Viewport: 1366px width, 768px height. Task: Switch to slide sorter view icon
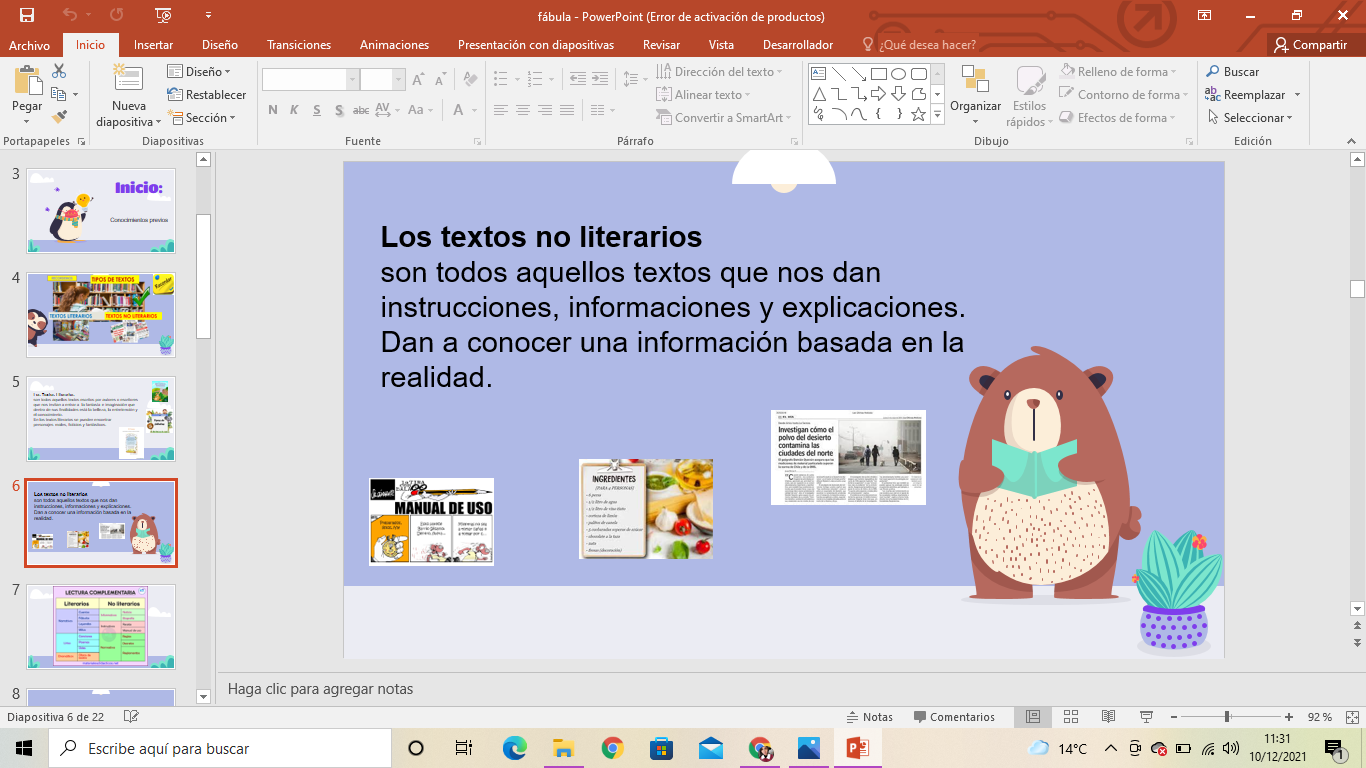pyautogui.click(x=1070, y=717)
